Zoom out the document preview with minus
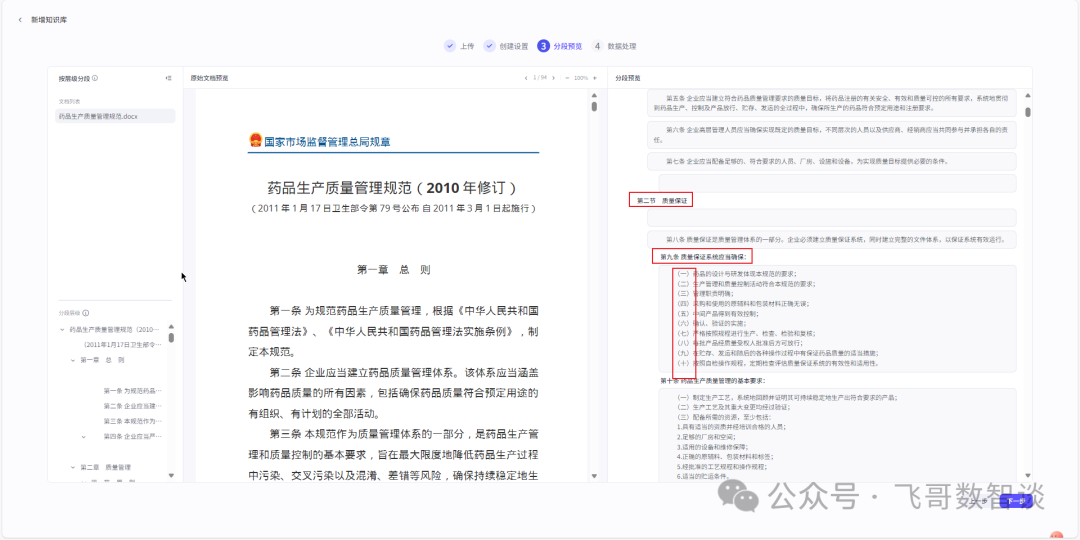This screenshot has height=540, width=1080. [567, 78]
